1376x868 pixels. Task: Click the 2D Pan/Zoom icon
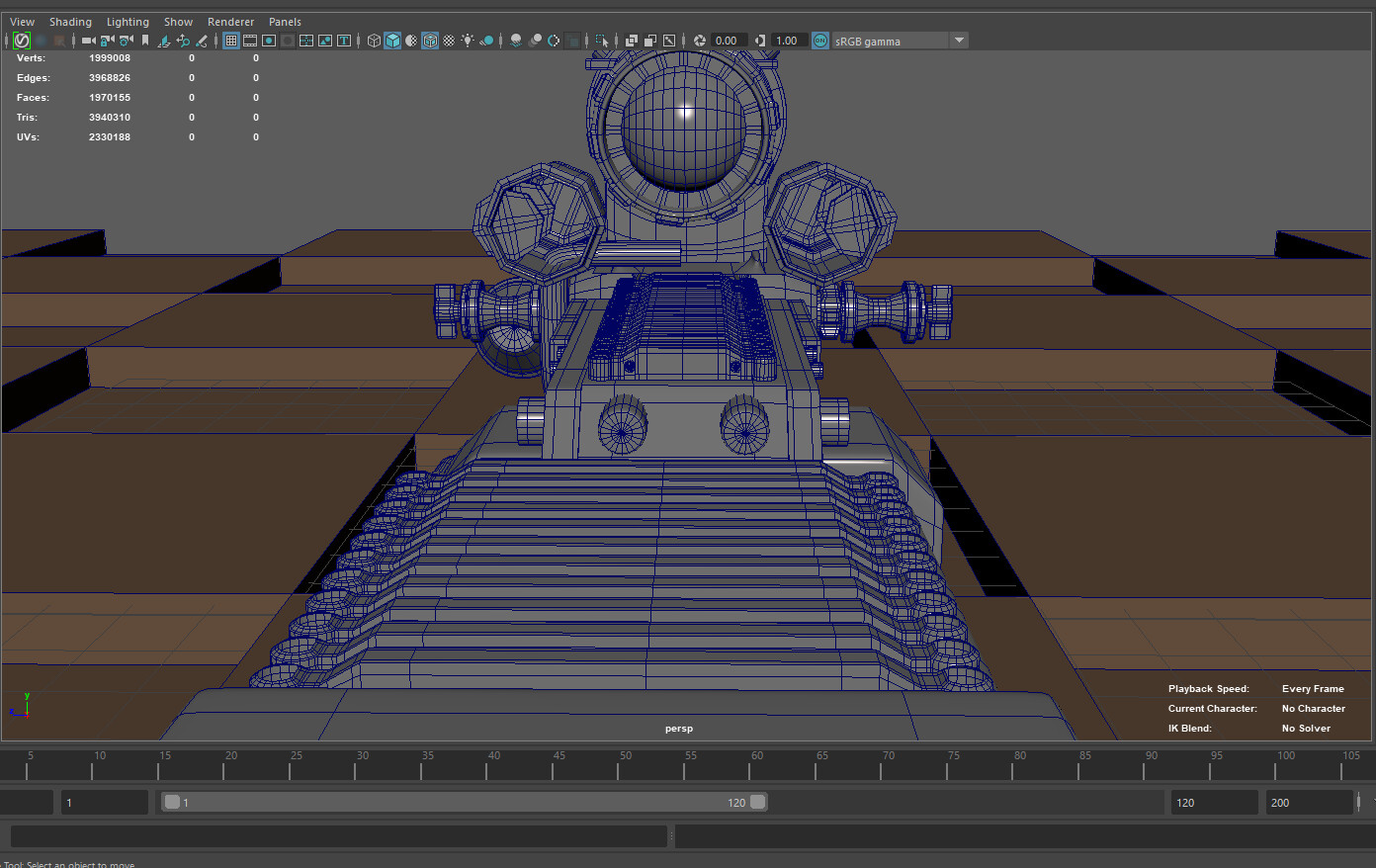pyautogui.click(x=183, y=41)
